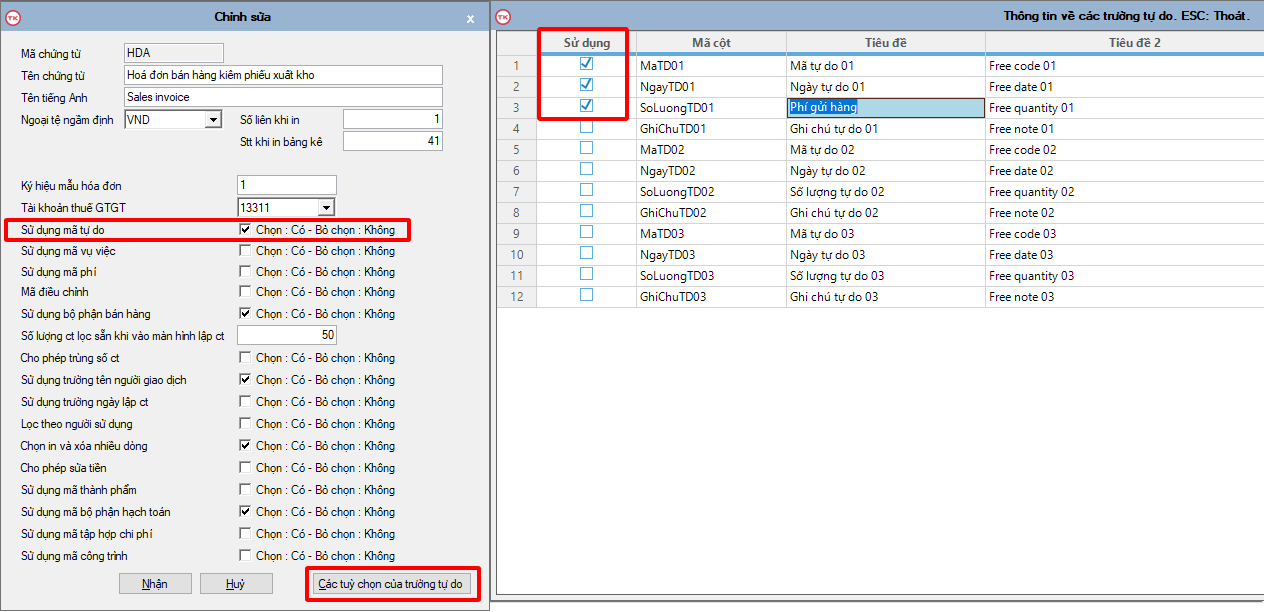Click the Huỷ button
The width and height of the screenshot is (1264, 612).
(x=236, y=584)
